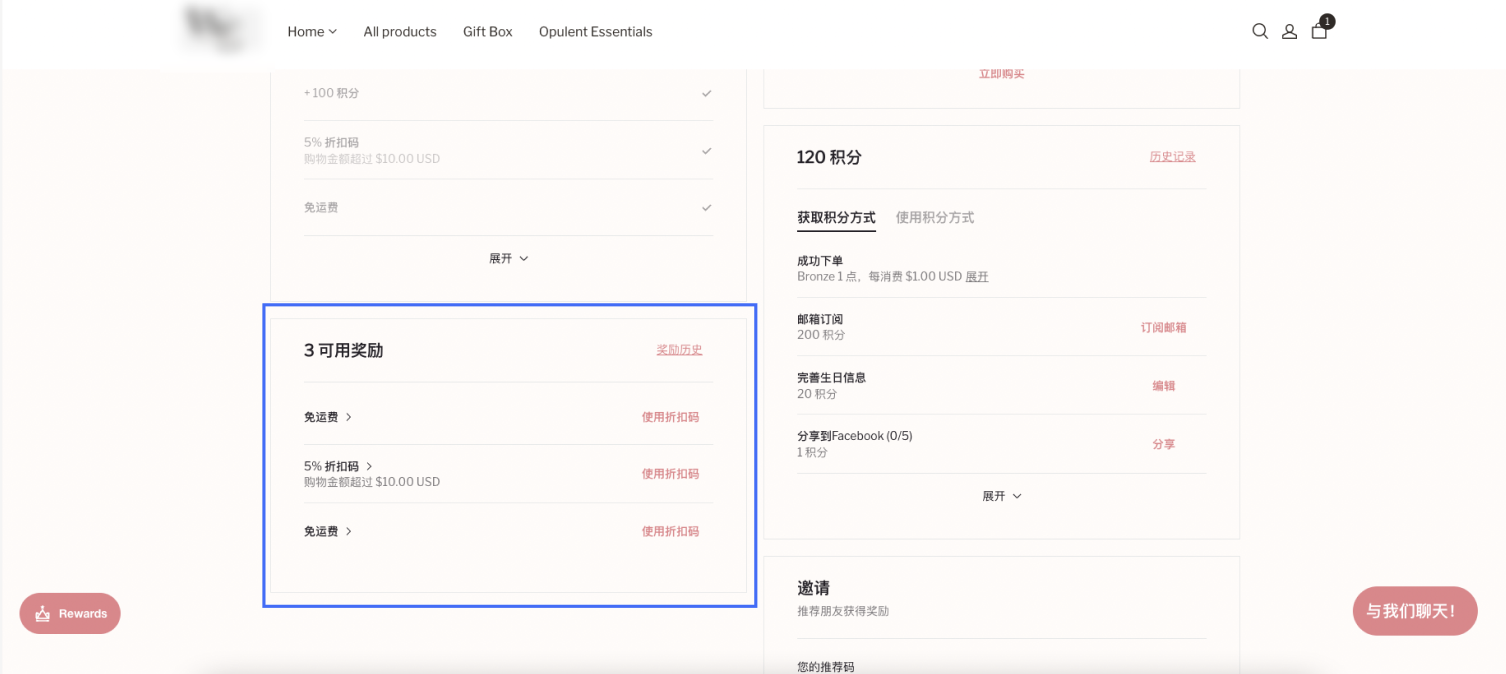Click 订阅邮箱 to subscribe by email

[x=1163, y=327]
